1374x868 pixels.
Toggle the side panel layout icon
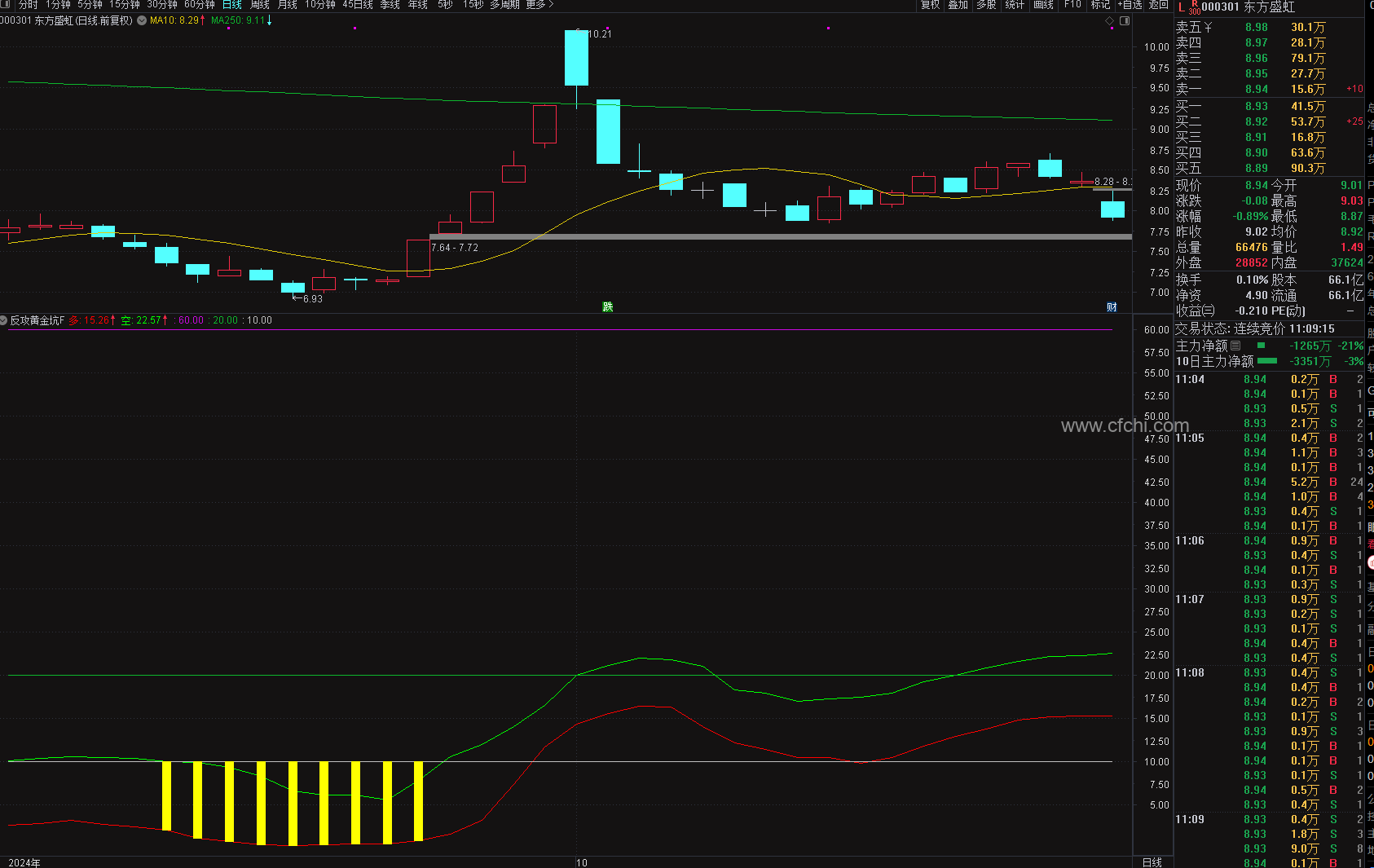coord(1125,21)
